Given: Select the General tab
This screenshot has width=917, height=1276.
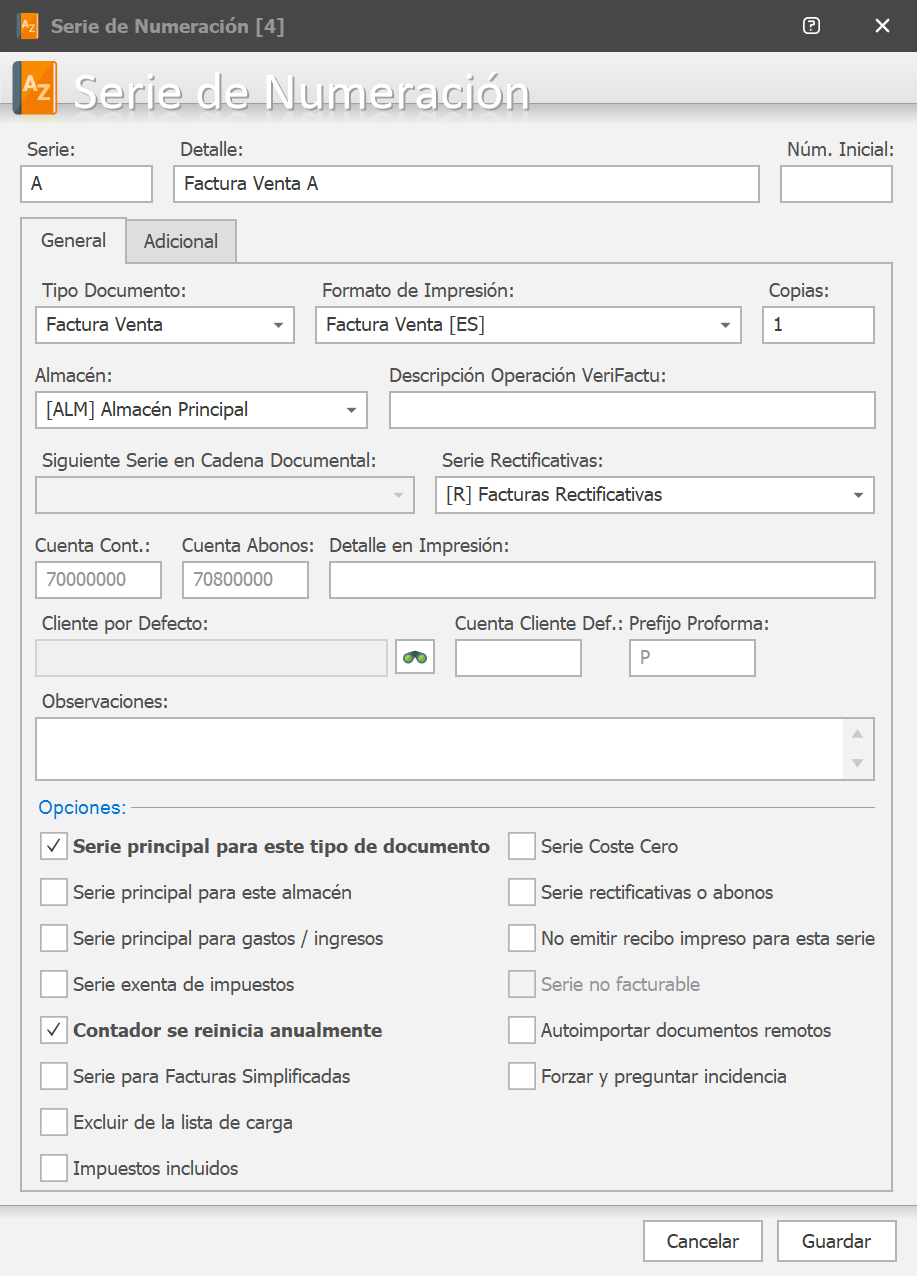Looking at the screenshot, I should click(x=73, y=240).
